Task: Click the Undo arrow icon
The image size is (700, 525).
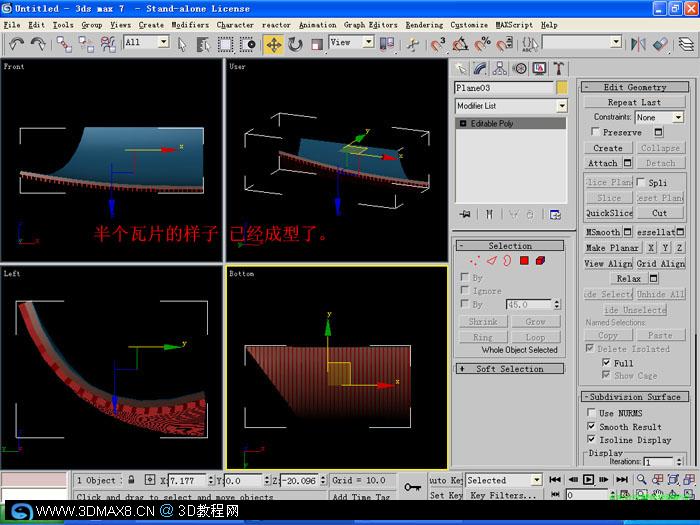Action: (17, 44)
